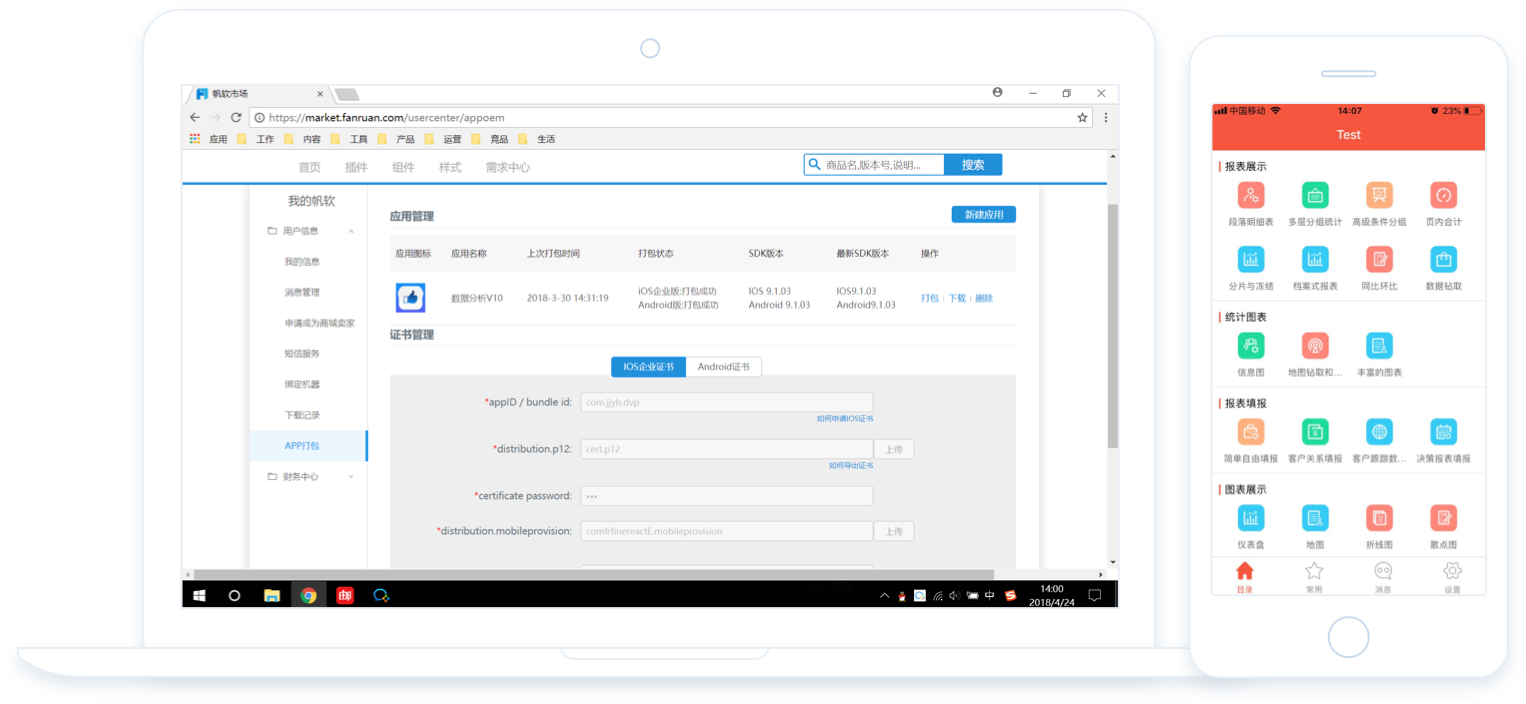
Task: Tap the 段落明细表 report icon
Action: point(1250,196)
